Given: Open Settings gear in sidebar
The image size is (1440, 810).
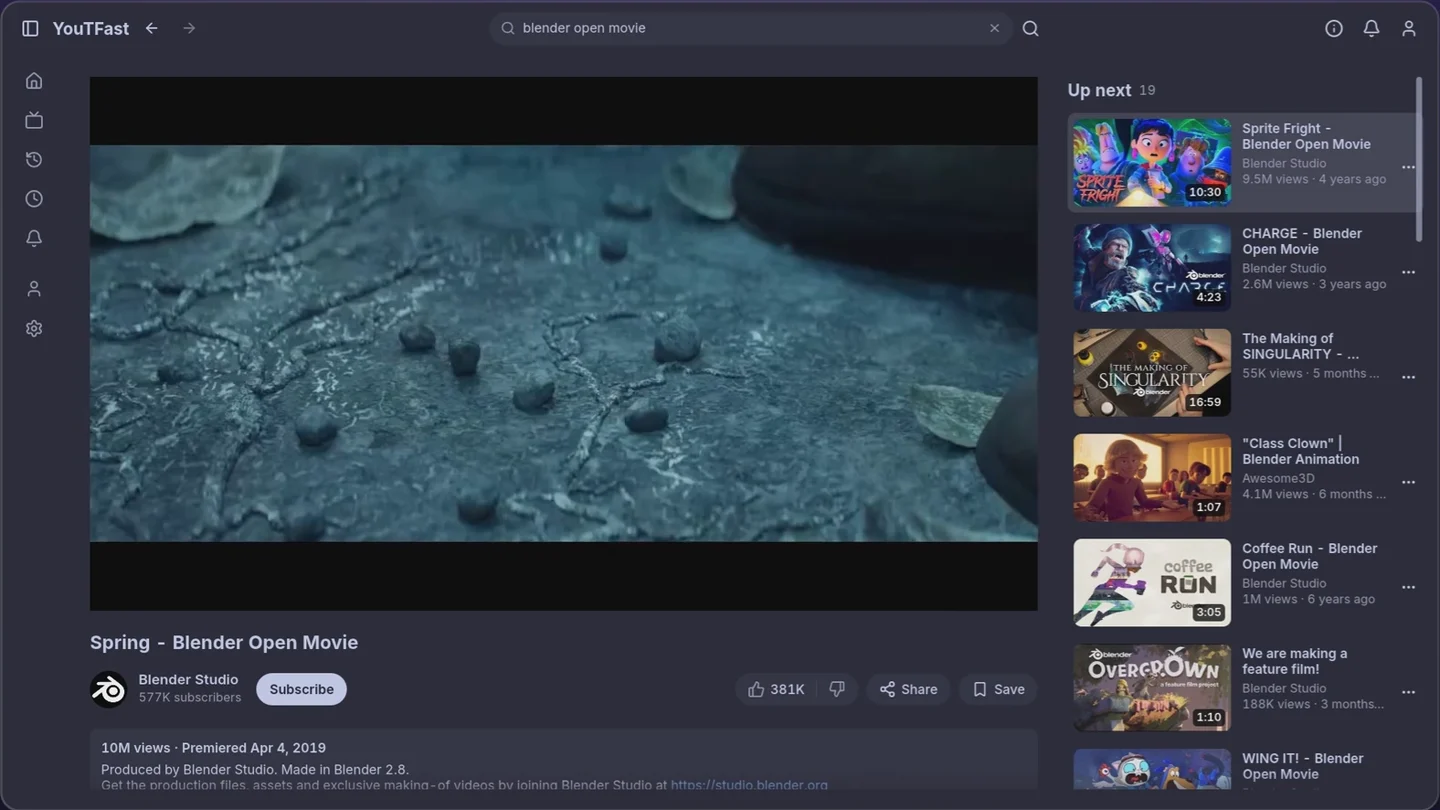Looking at the screenshot, I should click(34, 328).
